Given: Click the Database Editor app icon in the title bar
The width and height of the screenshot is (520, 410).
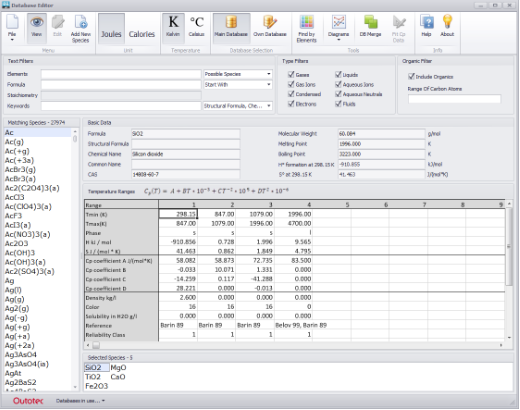Looking at the screenshot, I should 6,5.
